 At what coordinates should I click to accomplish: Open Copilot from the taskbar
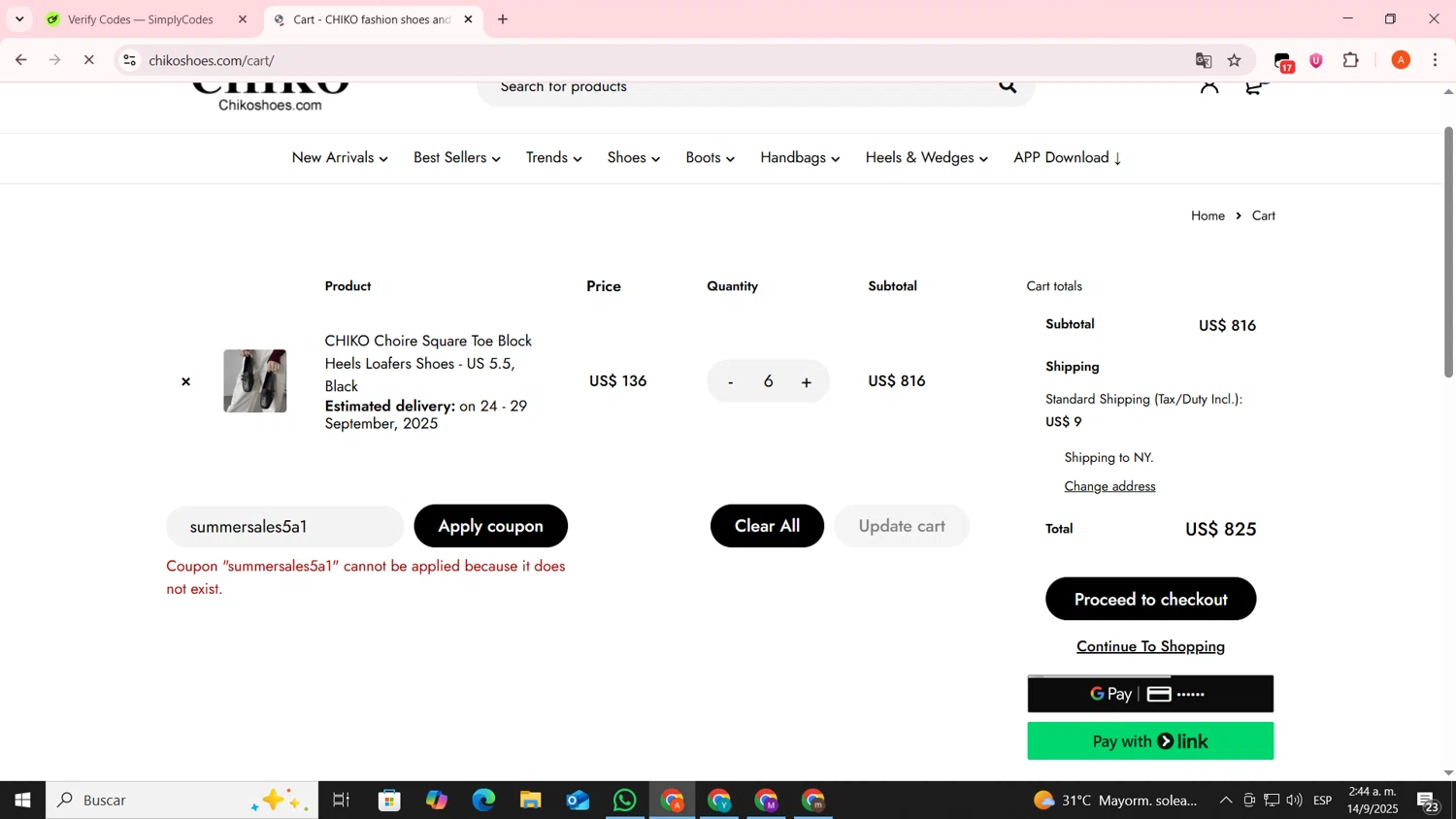(437, 801)
